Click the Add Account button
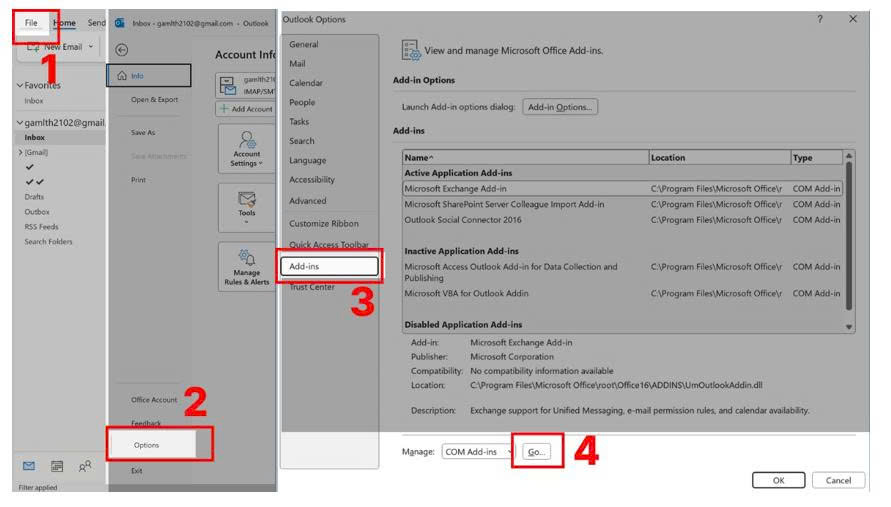 pos(246,109)
